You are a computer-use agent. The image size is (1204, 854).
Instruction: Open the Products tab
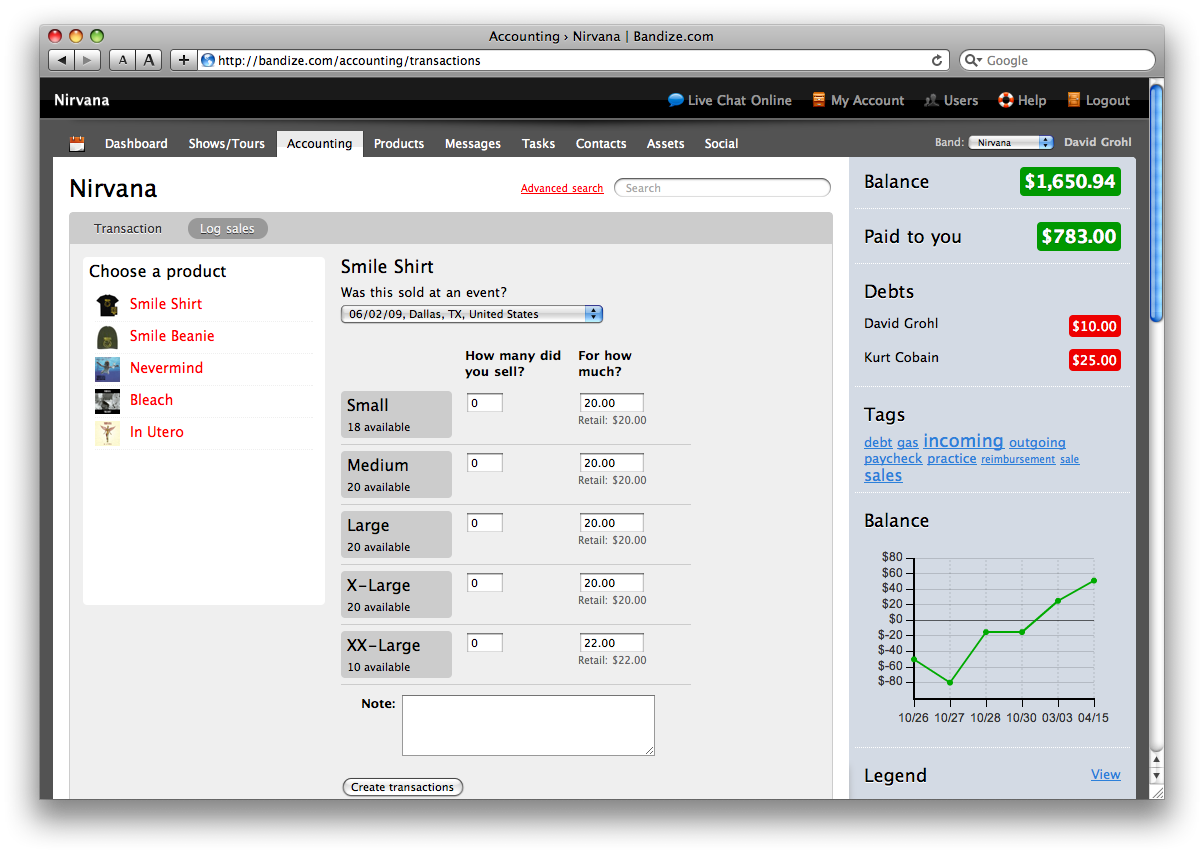399,144
